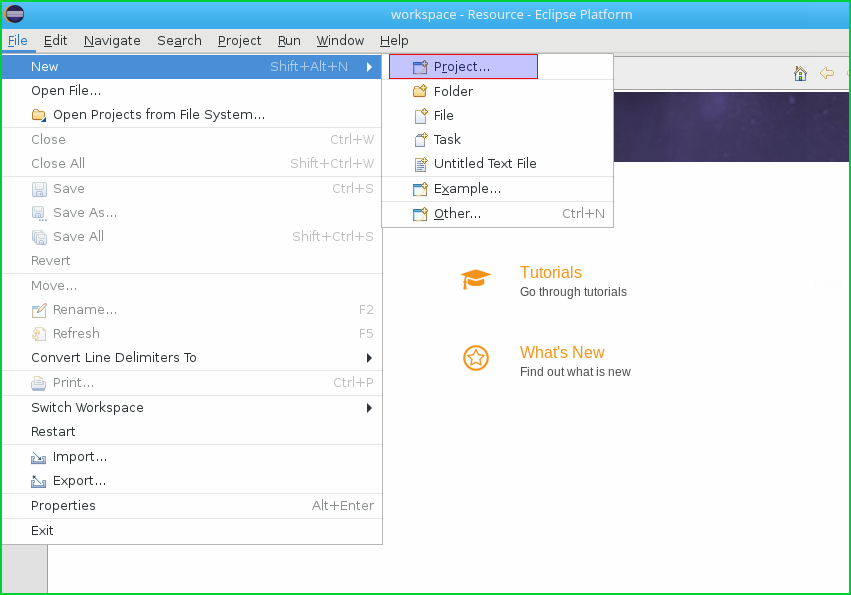
Task: Open the Edit menu
Action: 55,41
